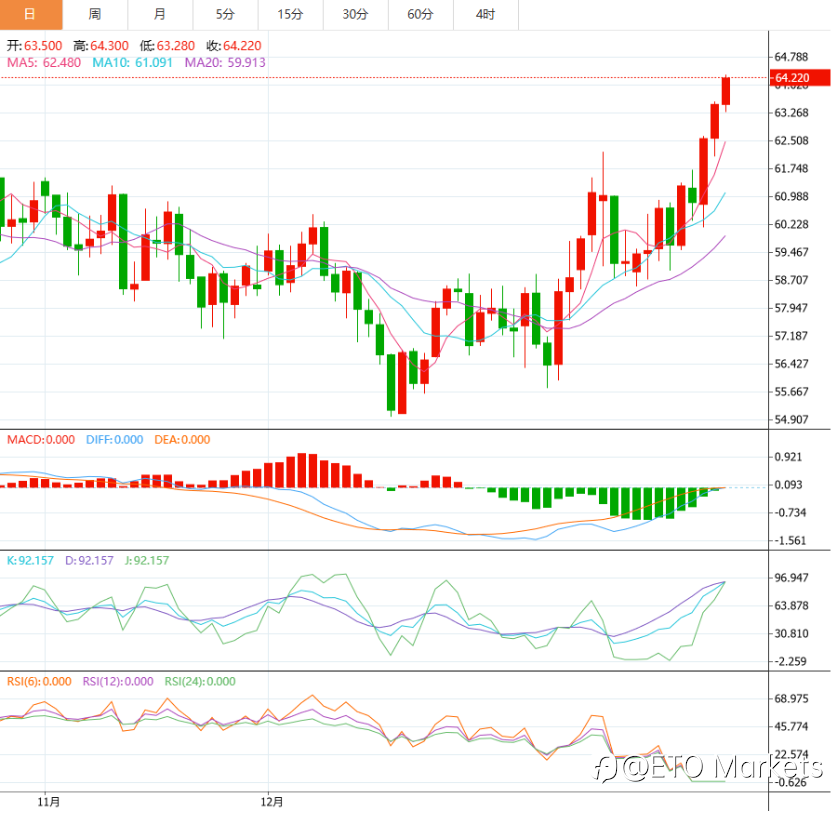The height and width of the screenshot is (813, 831).
Task: Click the 68.975 RSI axis label
Action: tap(791, 699)
